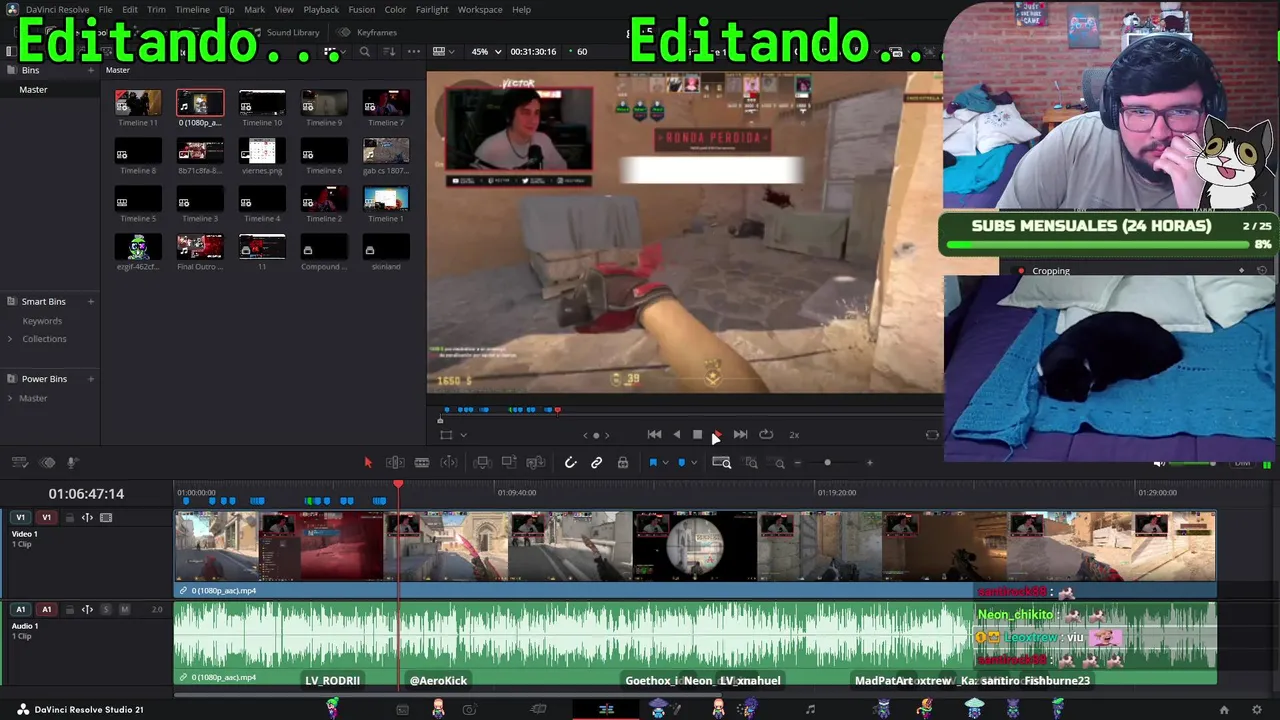Select the viernes.png thumbnail

click(262, 151)
